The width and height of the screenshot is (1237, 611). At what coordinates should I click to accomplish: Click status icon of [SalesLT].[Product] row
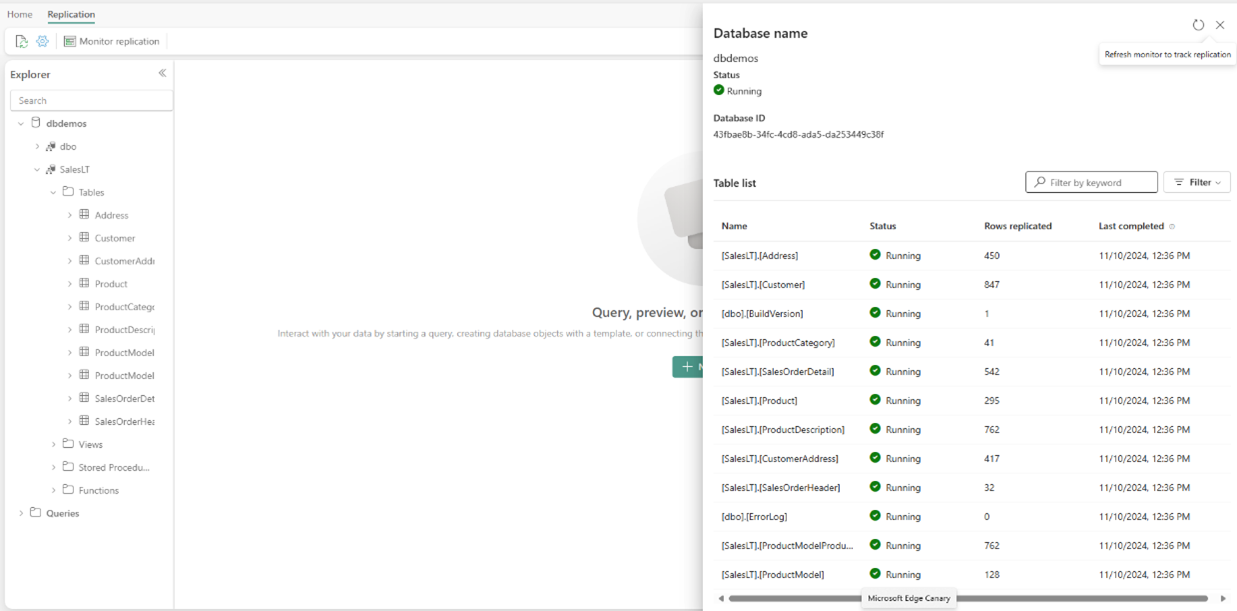[x=875, y=400]
